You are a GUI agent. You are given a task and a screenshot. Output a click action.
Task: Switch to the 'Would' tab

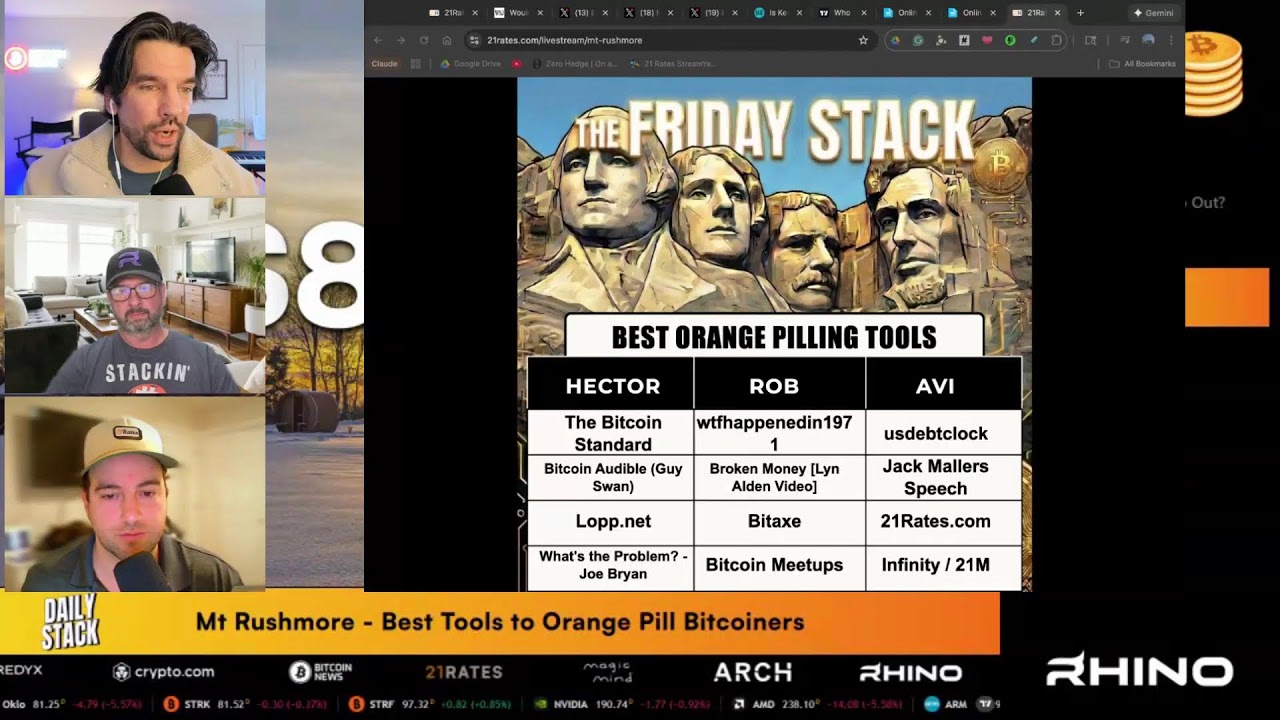pos(512,13)
